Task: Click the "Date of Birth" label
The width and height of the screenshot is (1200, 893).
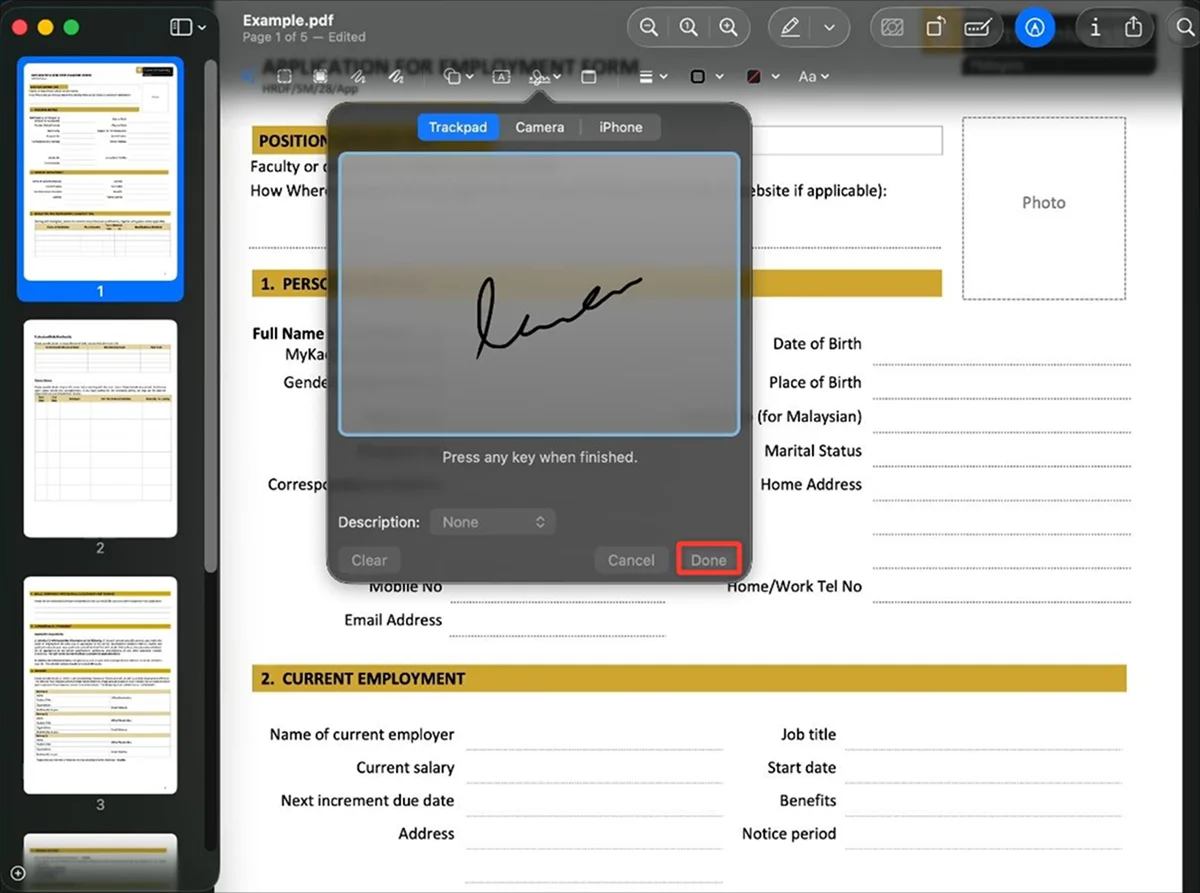Action: pyautogui.click(x=817, y=343)
